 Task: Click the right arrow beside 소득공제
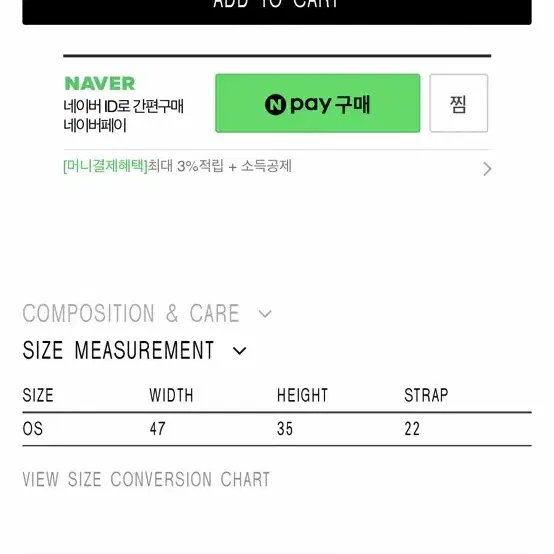(487, 169)
